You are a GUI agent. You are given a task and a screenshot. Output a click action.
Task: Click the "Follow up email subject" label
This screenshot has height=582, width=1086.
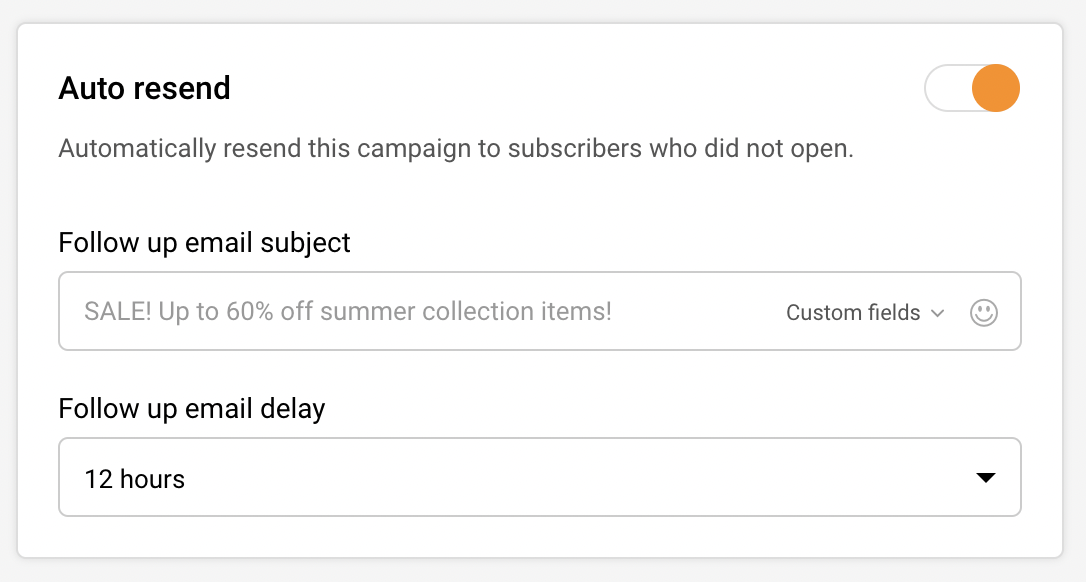pos(205,242)
